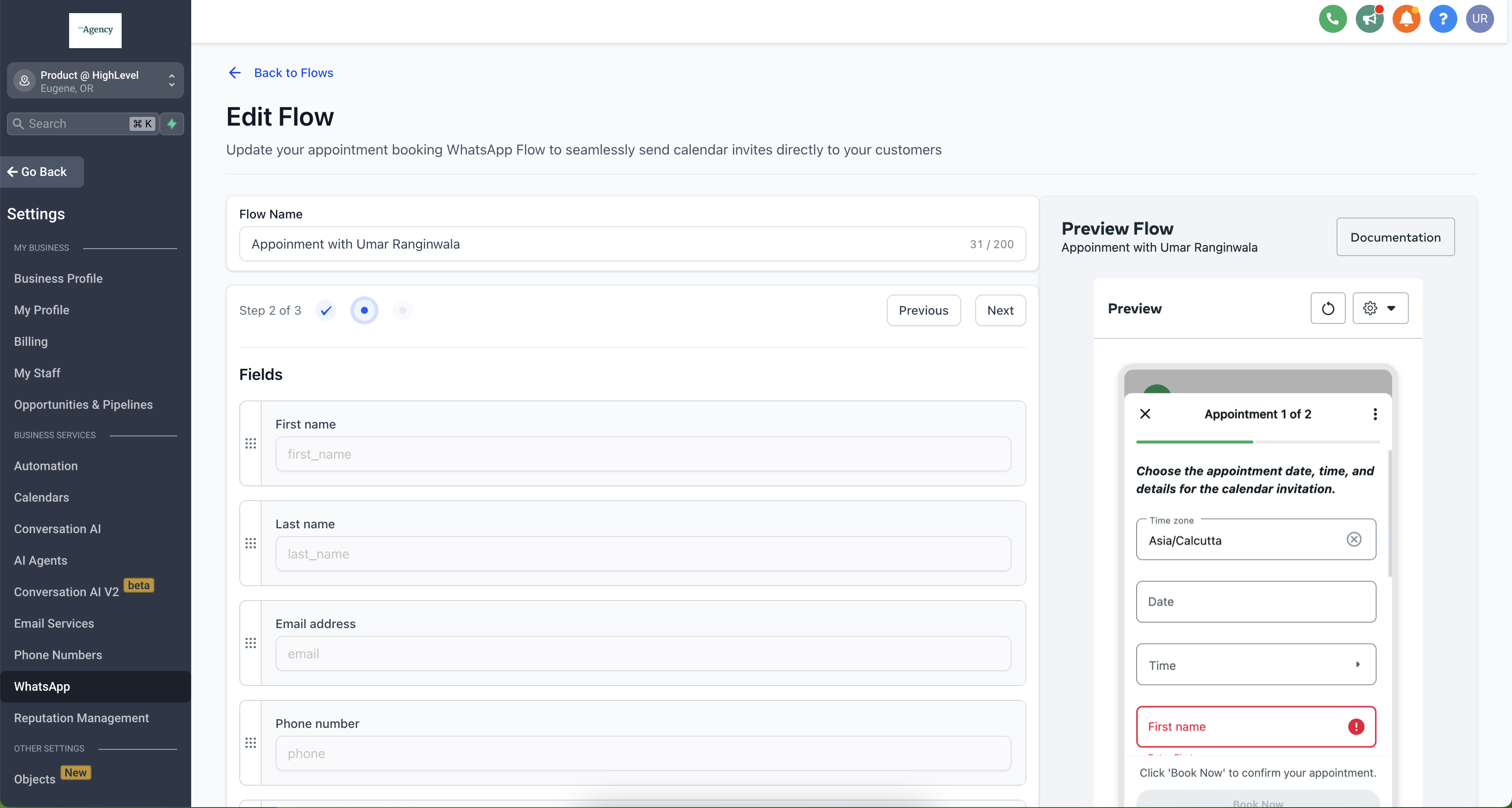
Task: Select the completed step one indicator
Action: (x=326, y=310)
